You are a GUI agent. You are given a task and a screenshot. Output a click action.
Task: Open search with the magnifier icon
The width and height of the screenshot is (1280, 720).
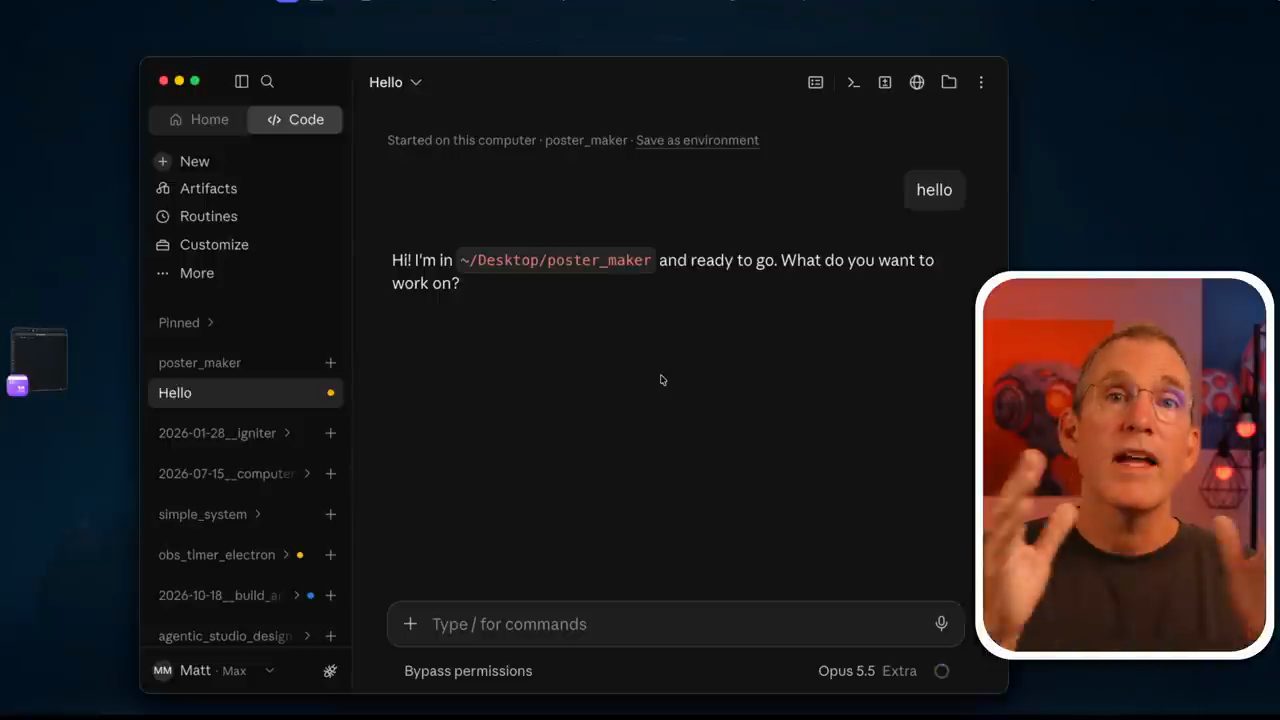coord(267,81)
